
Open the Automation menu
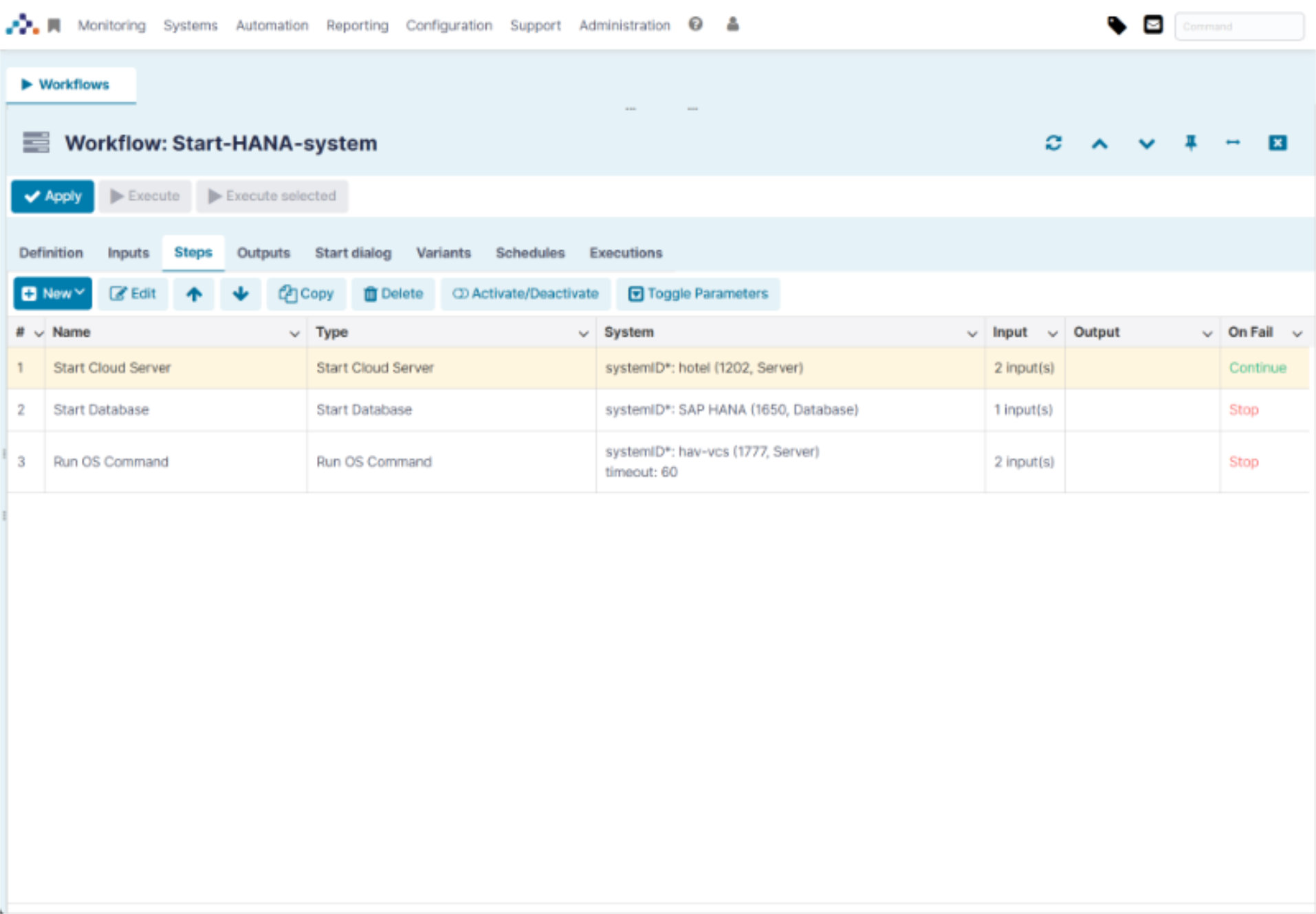(x=272, y=25)
